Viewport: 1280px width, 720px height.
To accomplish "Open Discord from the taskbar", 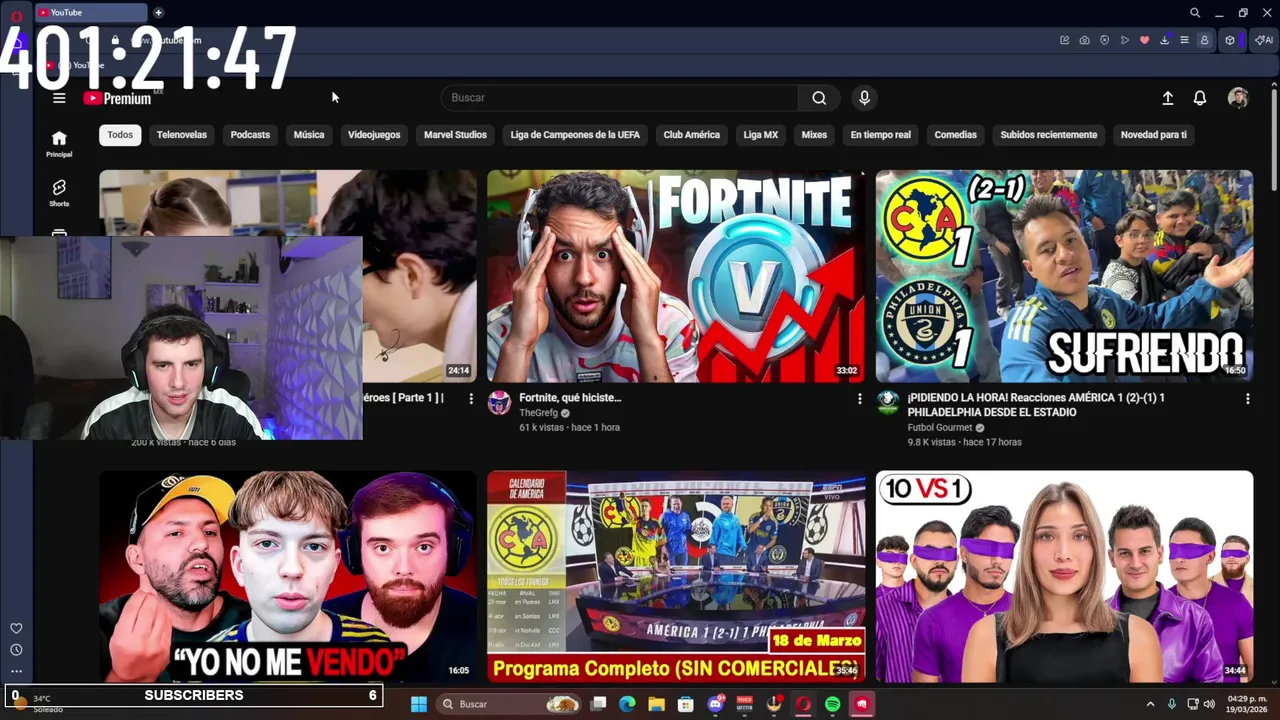I will (715, 704).
